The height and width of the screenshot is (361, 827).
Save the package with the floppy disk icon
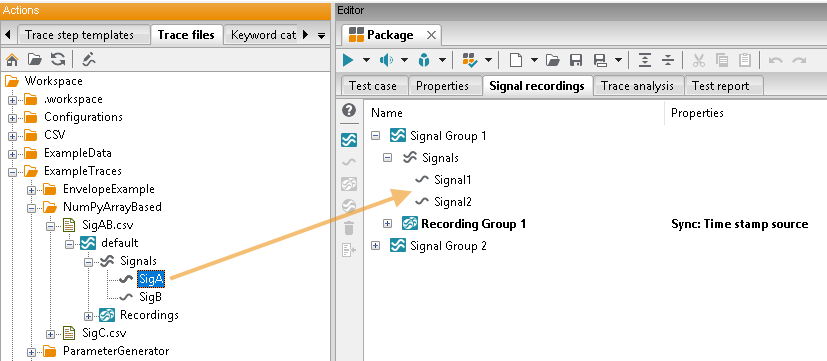tap(576, 60)
